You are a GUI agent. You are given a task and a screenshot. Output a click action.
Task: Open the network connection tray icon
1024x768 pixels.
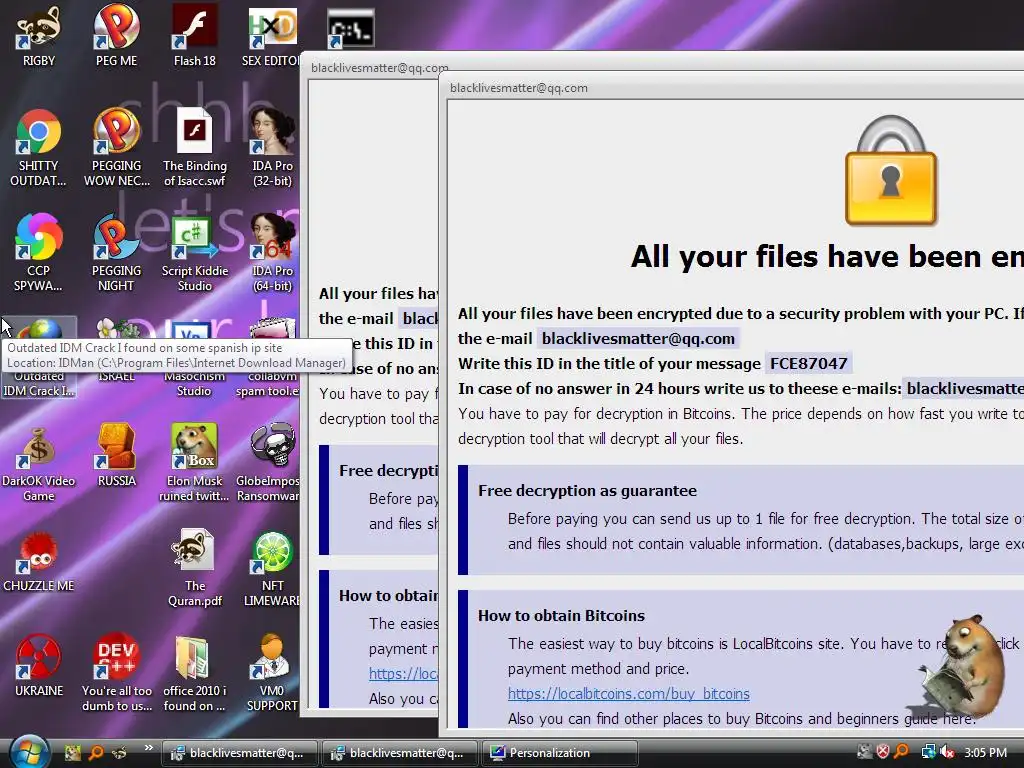point(927,752)
